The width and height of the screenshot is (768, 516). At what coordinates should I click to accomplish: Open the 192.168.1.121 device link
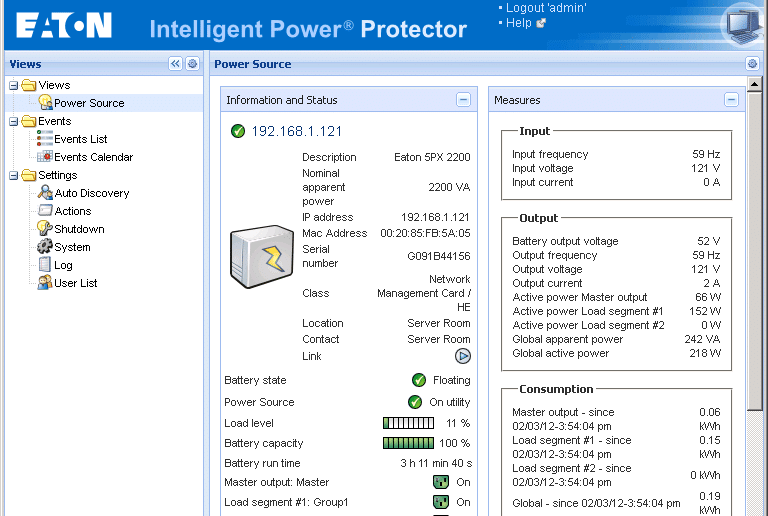(x=296, y=131)
